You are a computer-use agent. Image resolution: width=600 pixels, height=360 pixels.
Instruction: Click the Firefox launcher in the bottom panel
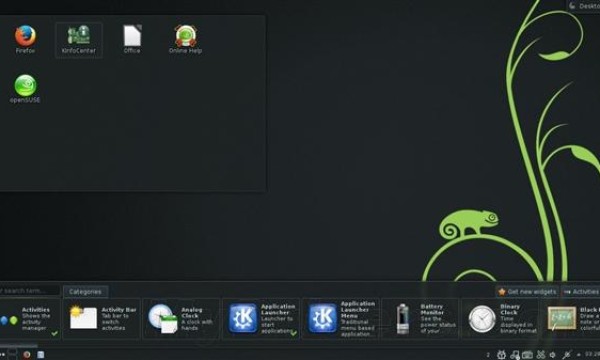[26, 354]
